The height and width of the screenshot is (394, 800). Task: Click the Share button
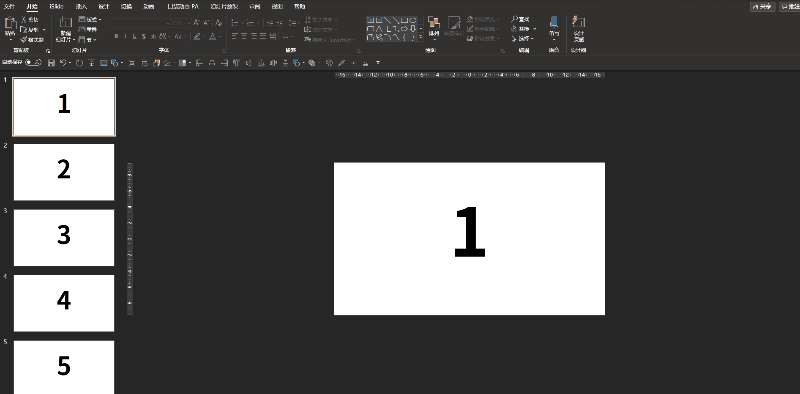(762, 7)
